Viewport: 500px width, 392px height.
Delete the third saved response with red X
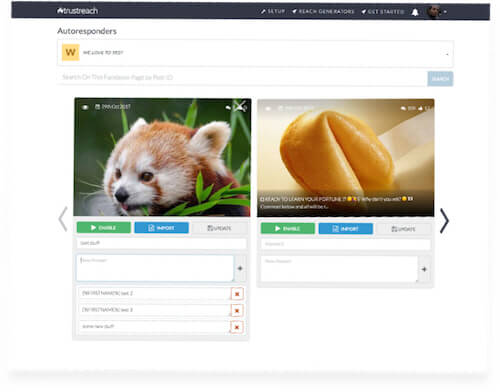[x=237, y=327]
